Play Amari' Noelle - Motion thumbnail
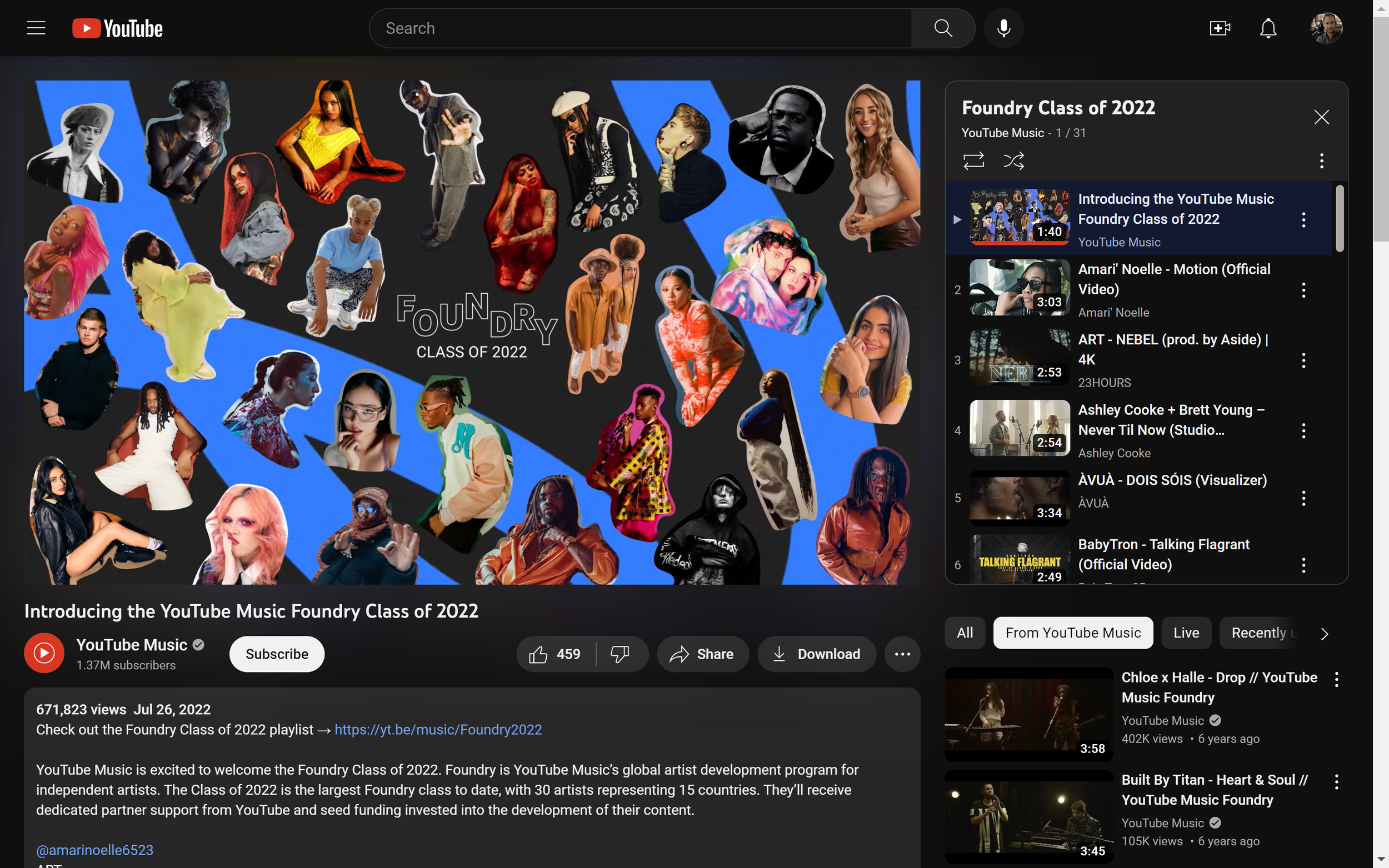The width and height of the screenshot is (1389, 868). coord(1019,287)
